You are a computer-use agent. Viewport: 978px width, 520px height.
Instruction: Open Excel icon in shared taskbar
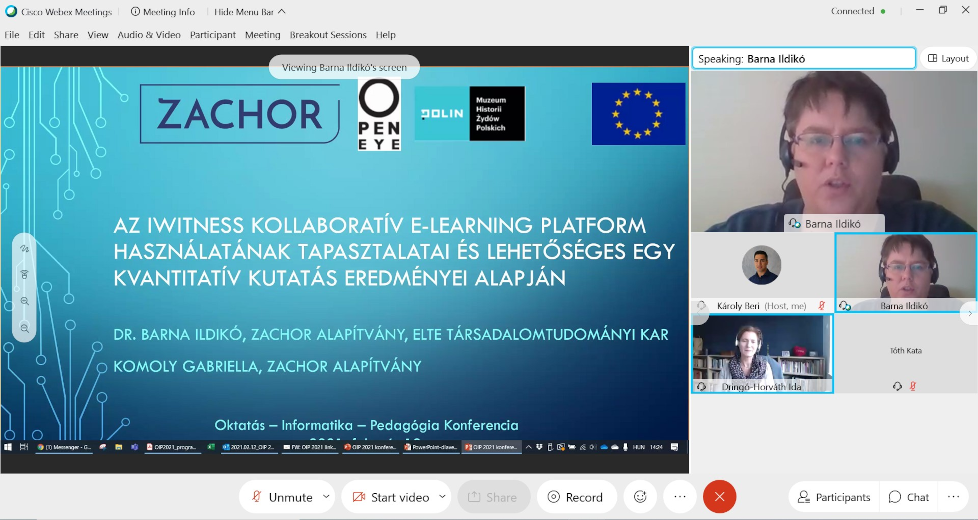pyautogui.click(x=211, y=447)
